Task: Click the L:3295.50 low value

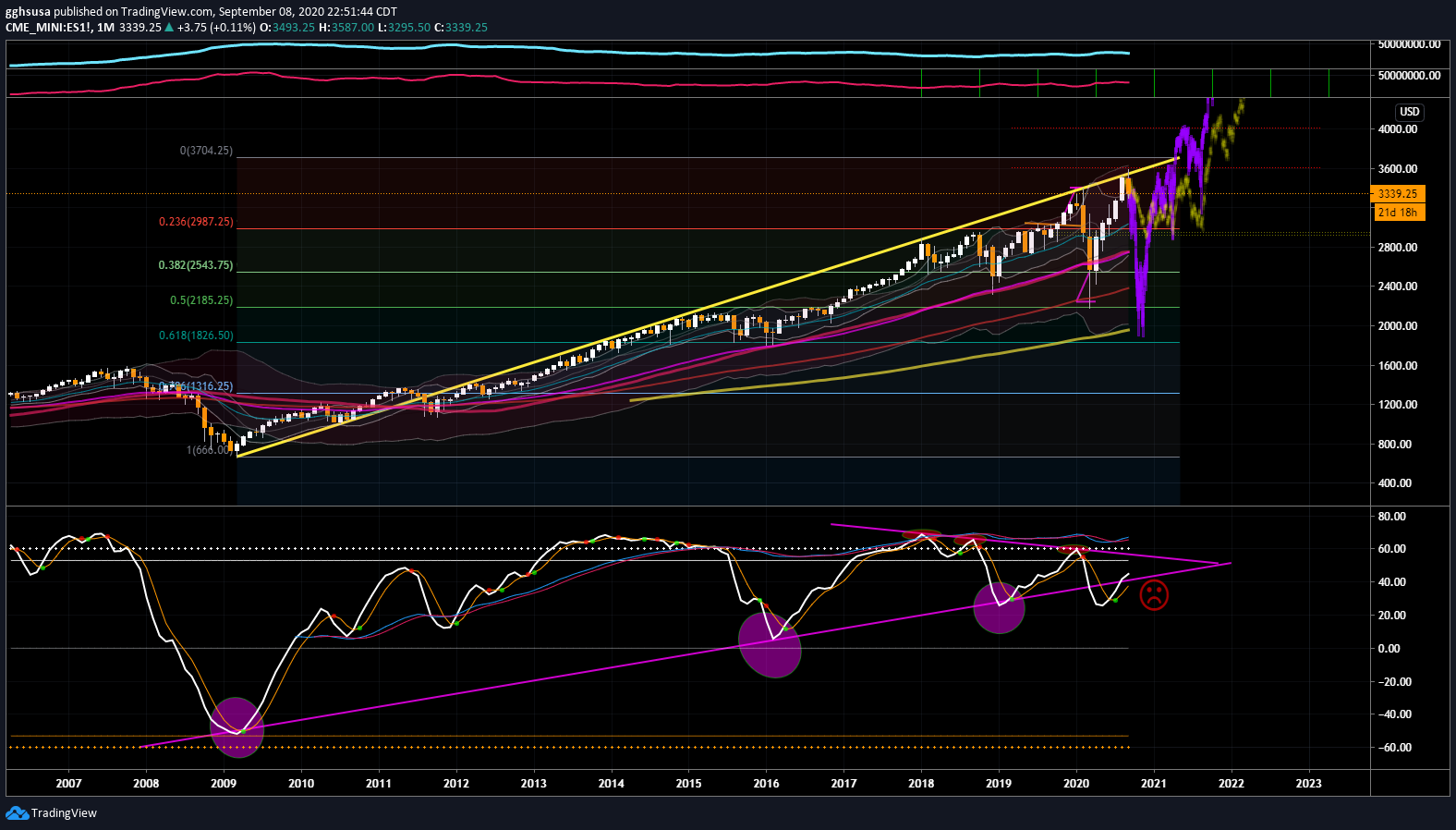Action: [405, 28]
